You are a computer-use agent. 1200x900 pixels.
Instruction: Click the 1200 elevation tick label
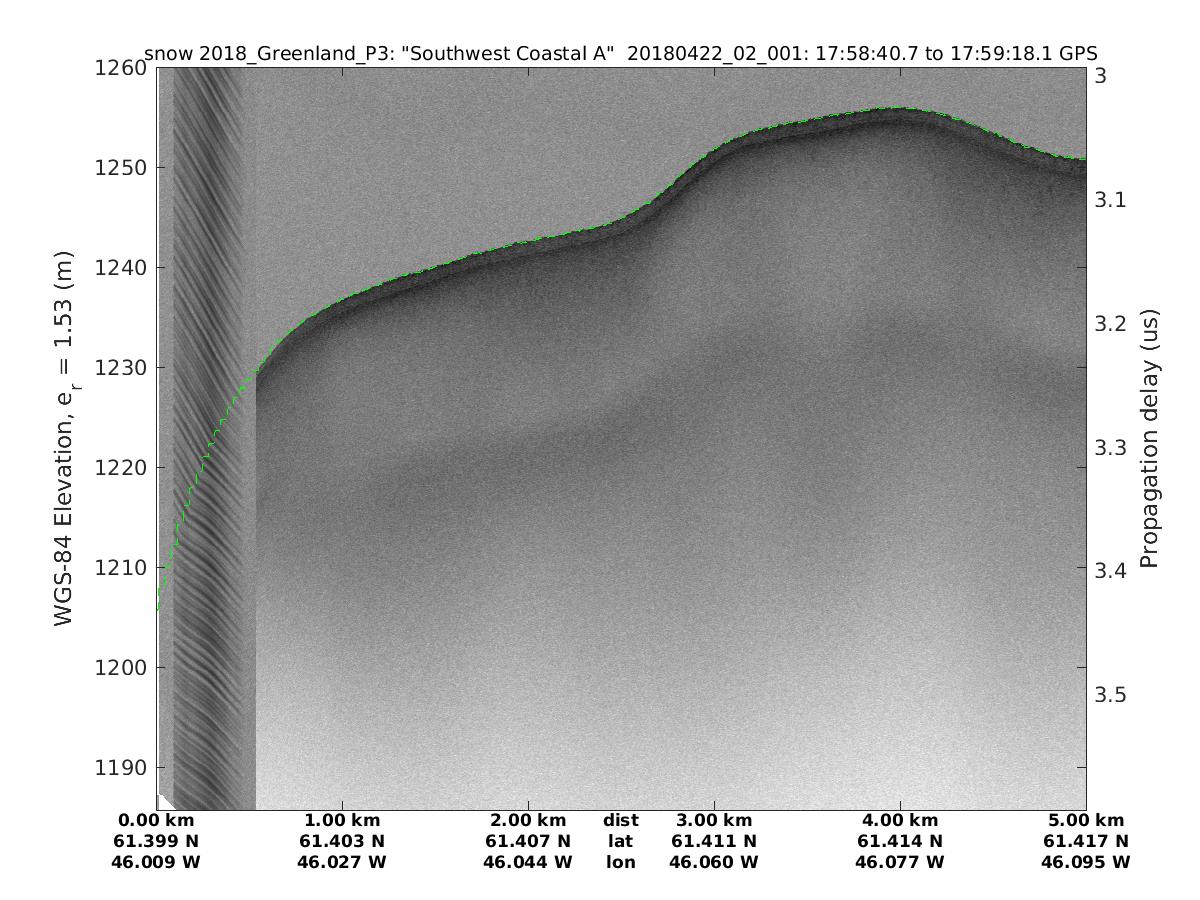click(120, 668)
